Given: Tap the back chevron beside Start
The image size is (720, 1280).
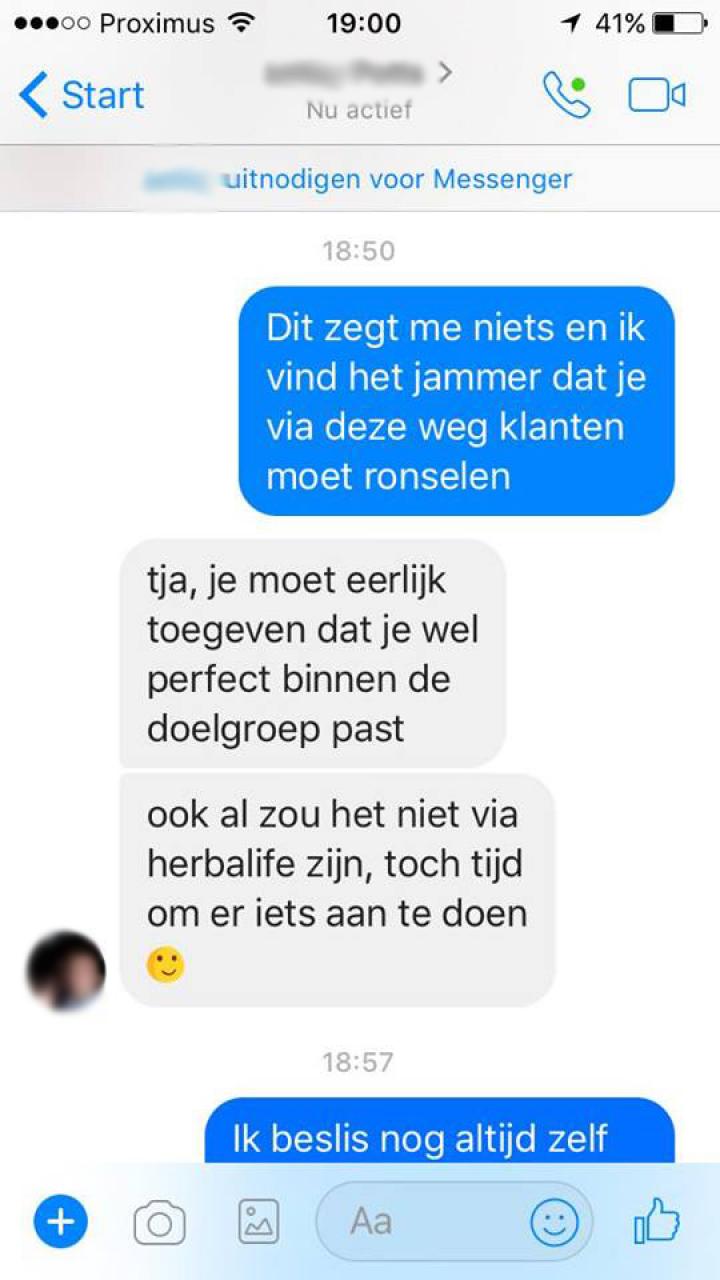Looking at the screenshot, I should pyautogui.click(x=32, y=95).
